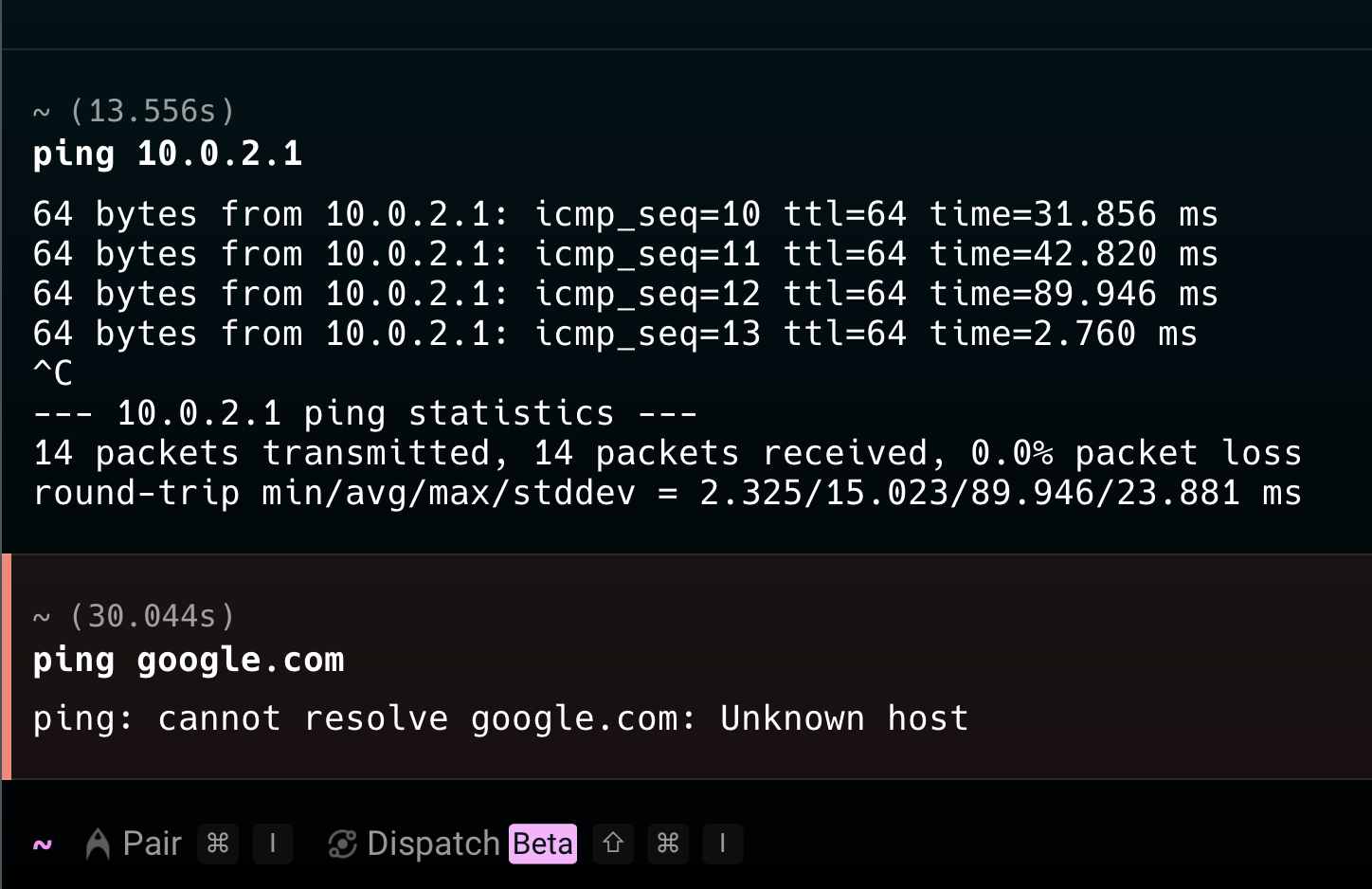Image resolution: width=1372 pixels, height=889 pixels.
Task: Click the icmp_seq=10 output line
Action: click(625, 214)
